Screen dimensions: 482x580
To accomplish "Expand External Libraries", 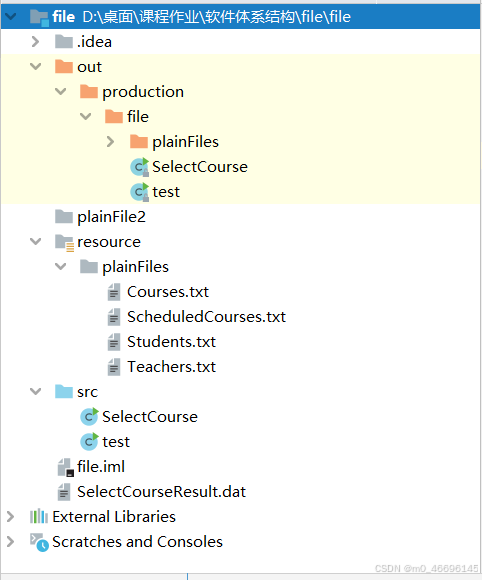I will [11, 517].
